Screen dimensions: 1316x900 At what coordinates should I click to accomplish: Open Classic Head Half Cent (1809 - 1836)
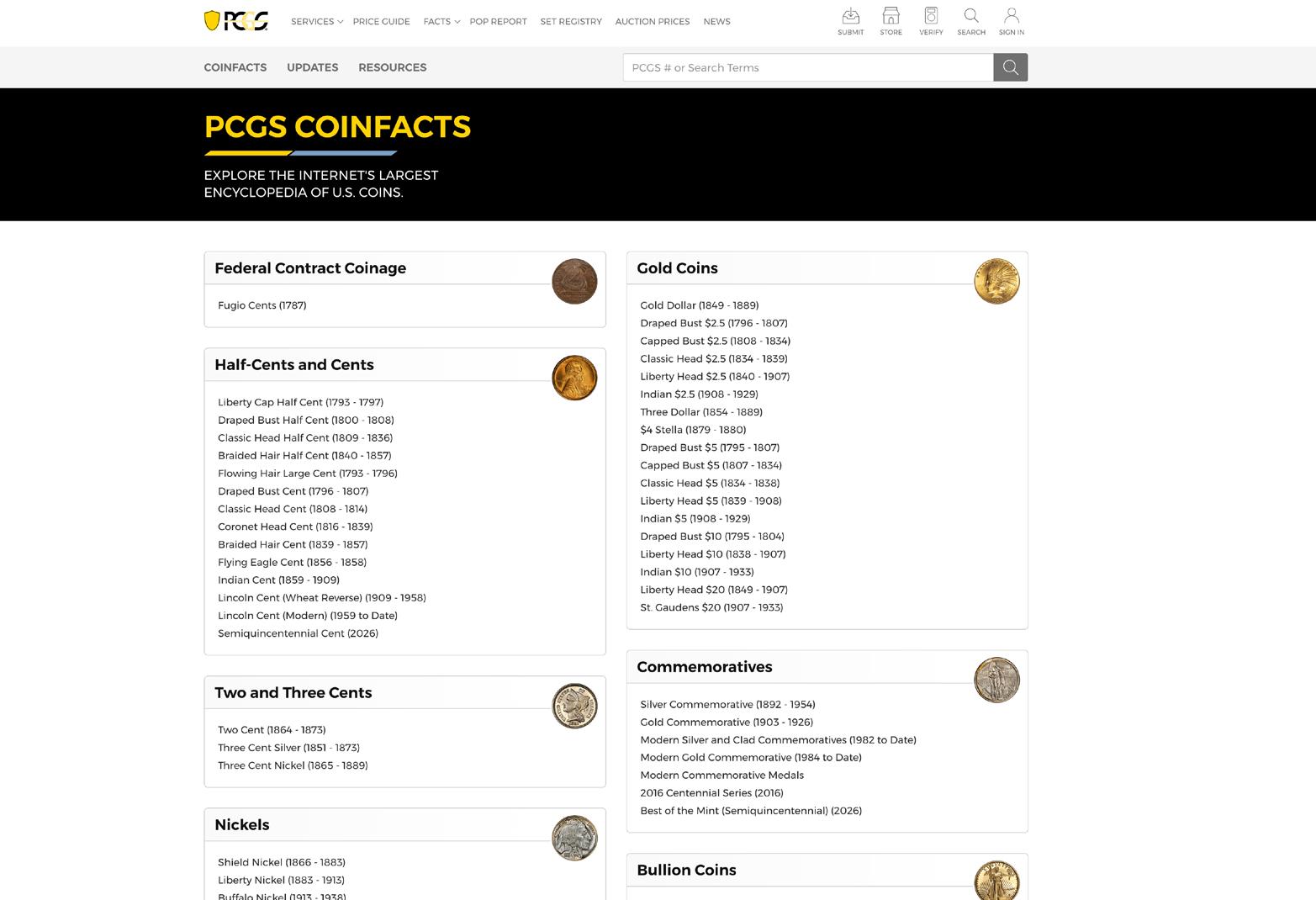(305, 437)
